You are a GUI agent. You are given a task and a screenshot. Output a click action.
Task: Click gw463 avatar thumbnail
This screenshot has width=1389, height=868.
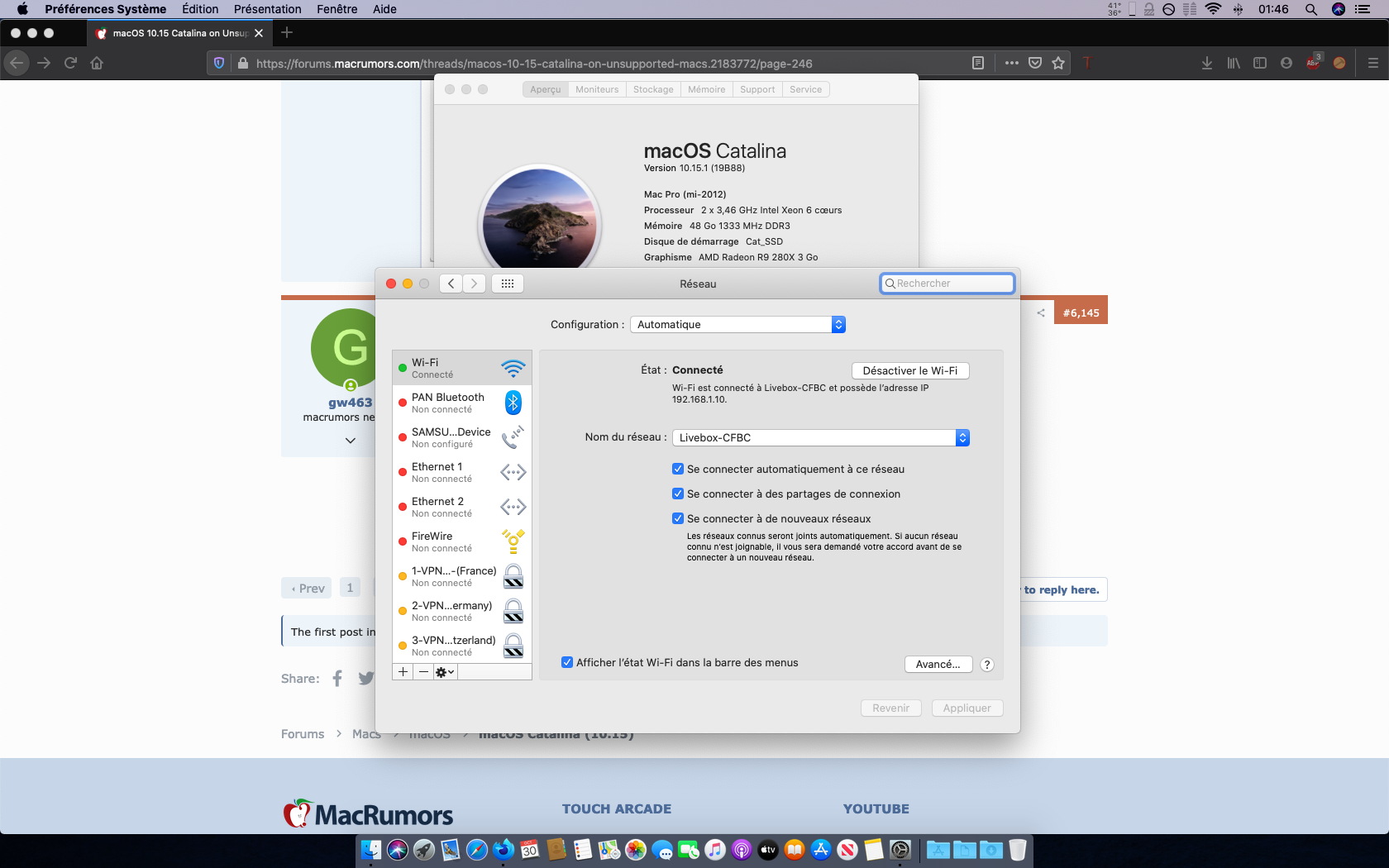(x=351, y=348)
